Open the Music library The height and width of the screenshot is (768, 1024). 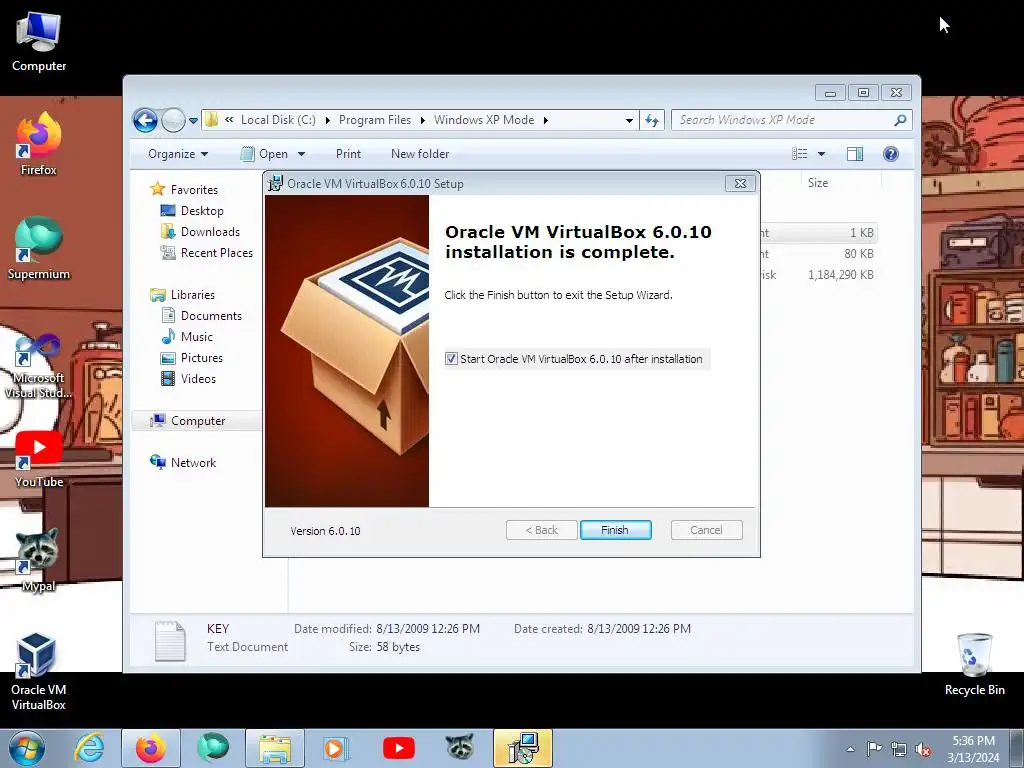(x=197, y=336)
